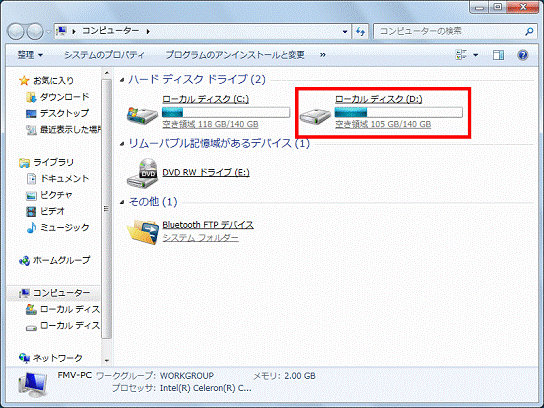The image size is (544, 408).
Task: Expand the arrow after コンピューター breadcrumb
Action: pos(148,32)
